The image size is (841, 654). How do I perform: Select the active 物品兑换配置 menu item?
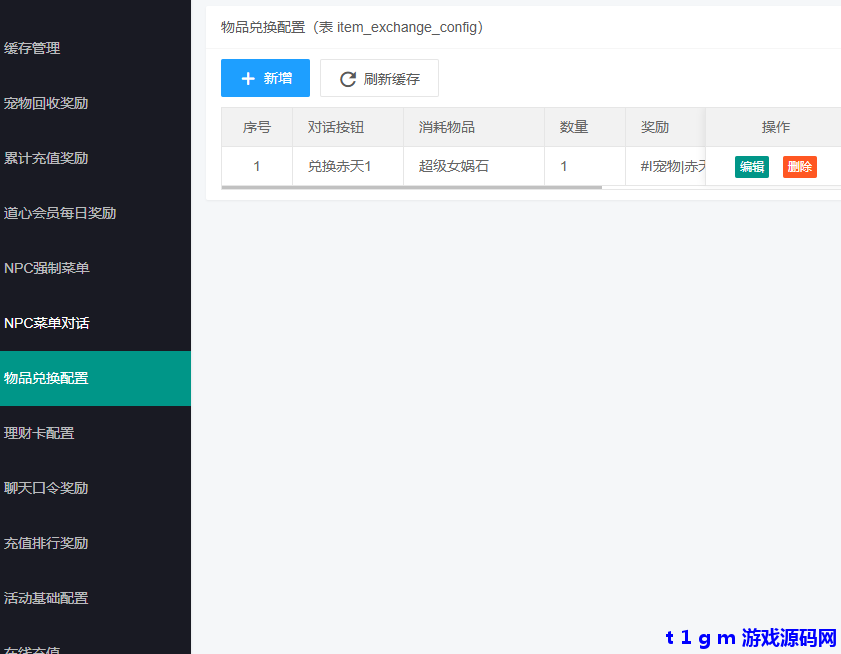[46, 378]
